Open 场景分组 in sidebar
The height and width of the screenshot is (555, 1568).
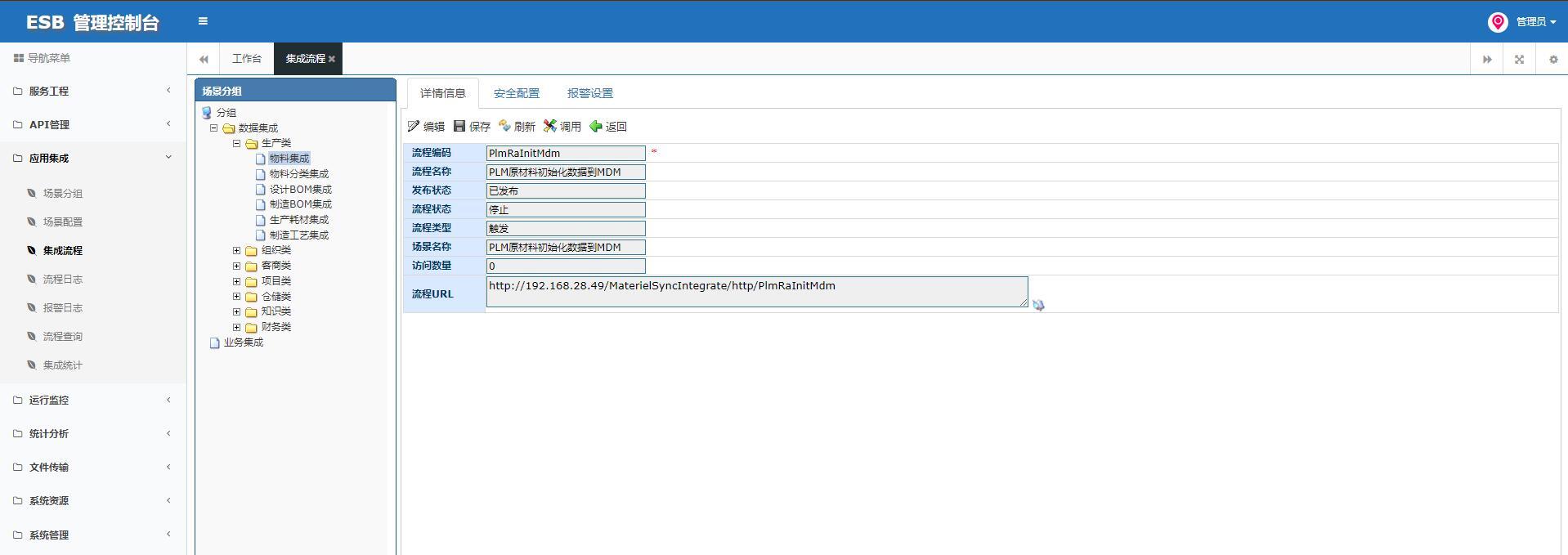tap(63, 194)
